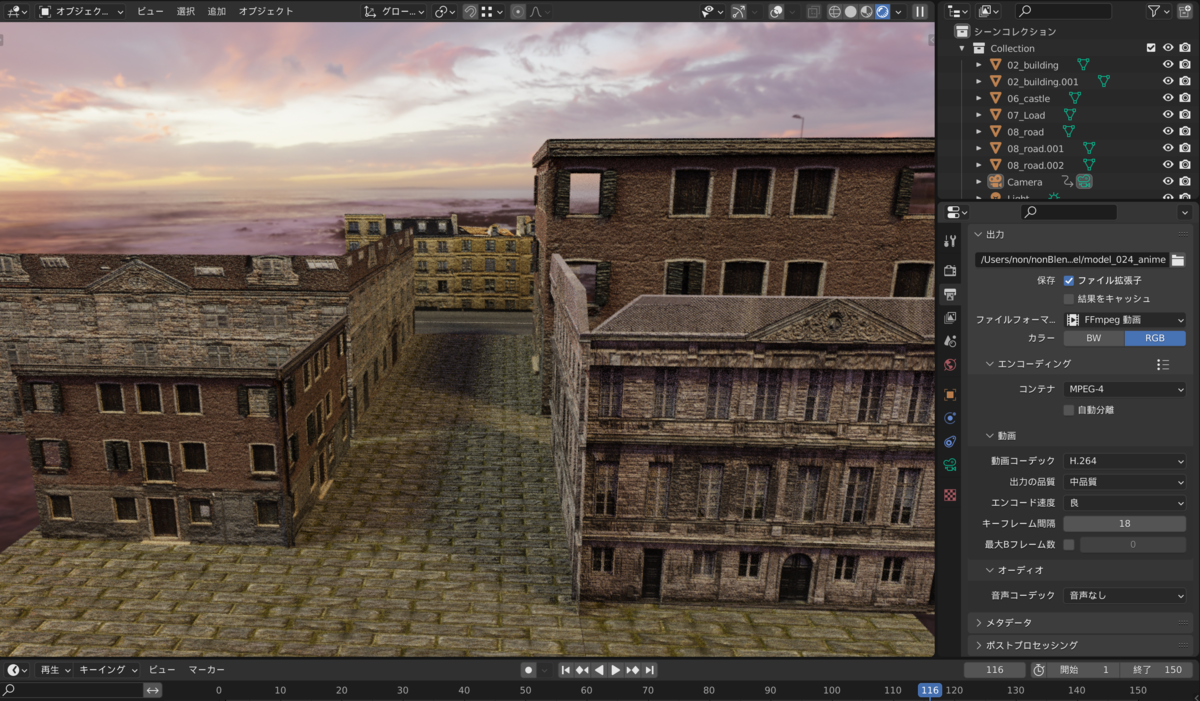Disable render for 08_road camera icon
The image size is (1200, 701).
pos(1184,131)
